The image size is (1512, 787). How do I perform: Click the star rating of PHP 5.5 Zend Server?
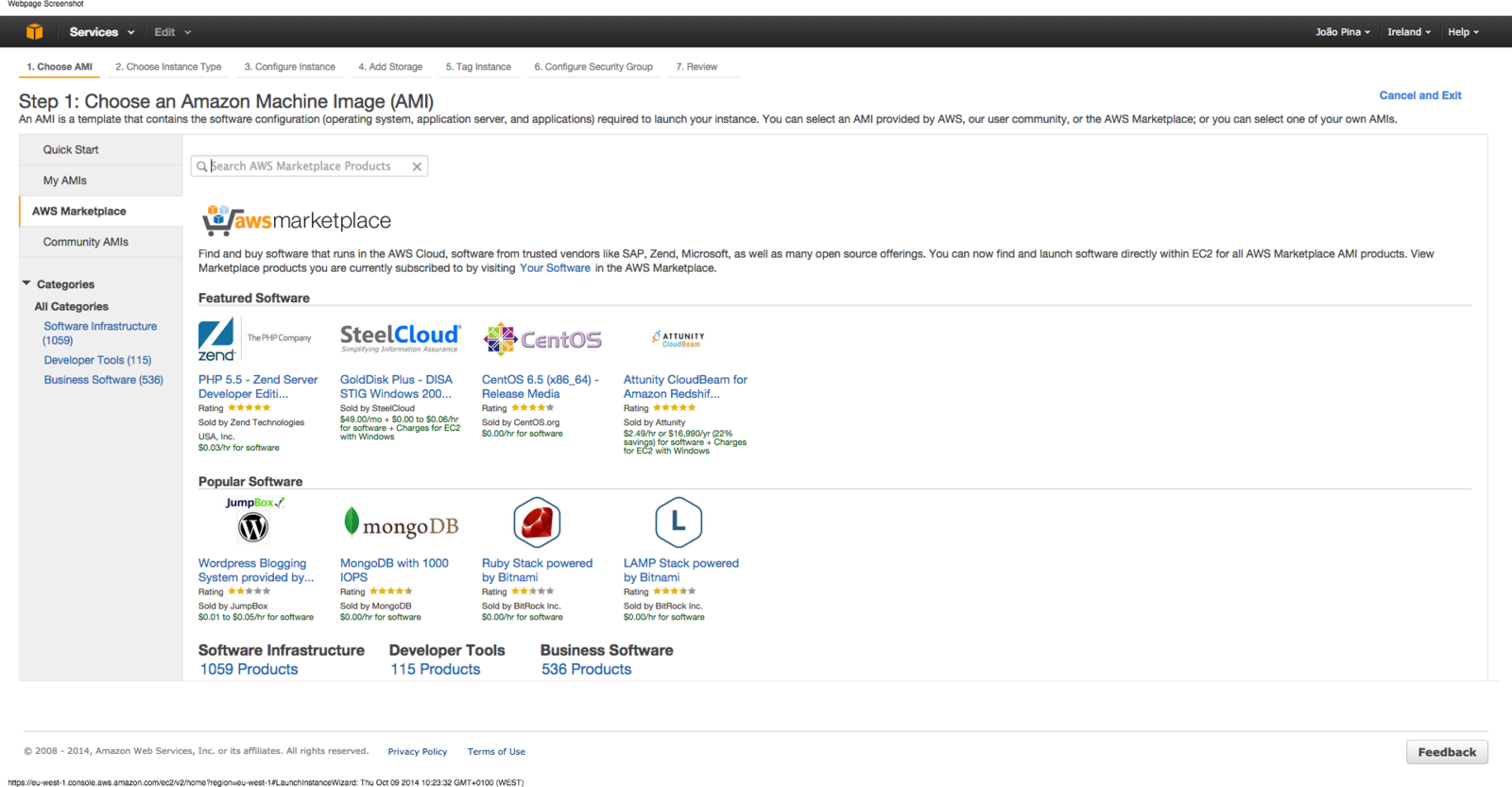[249, 408]
